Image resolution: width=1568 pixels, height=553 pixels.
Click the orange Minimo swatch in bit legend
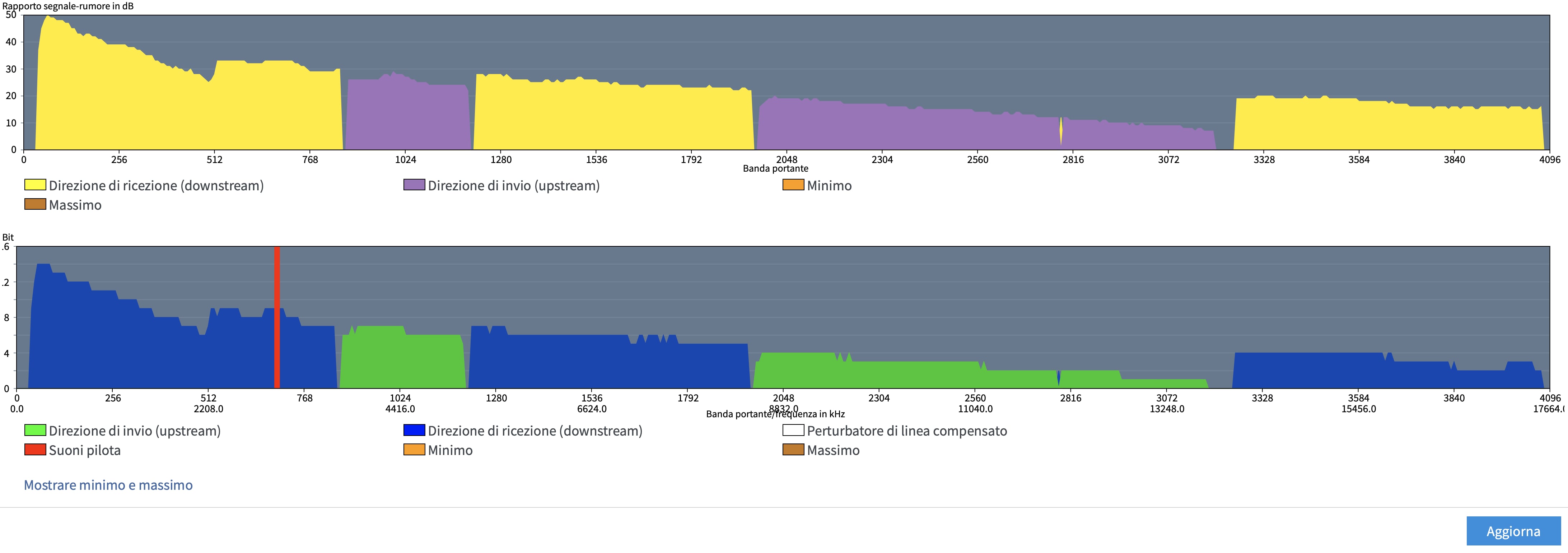414,450
